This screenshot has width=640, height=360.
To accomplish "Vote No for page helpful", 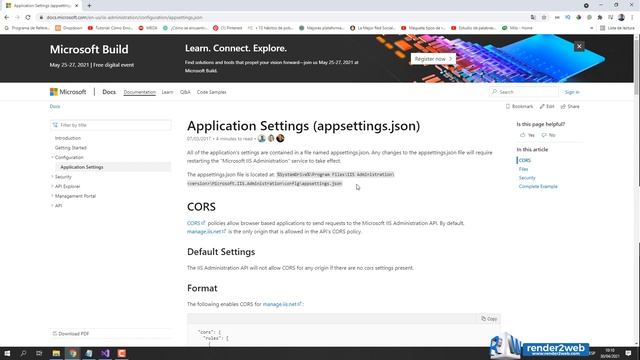I will 548,135.
